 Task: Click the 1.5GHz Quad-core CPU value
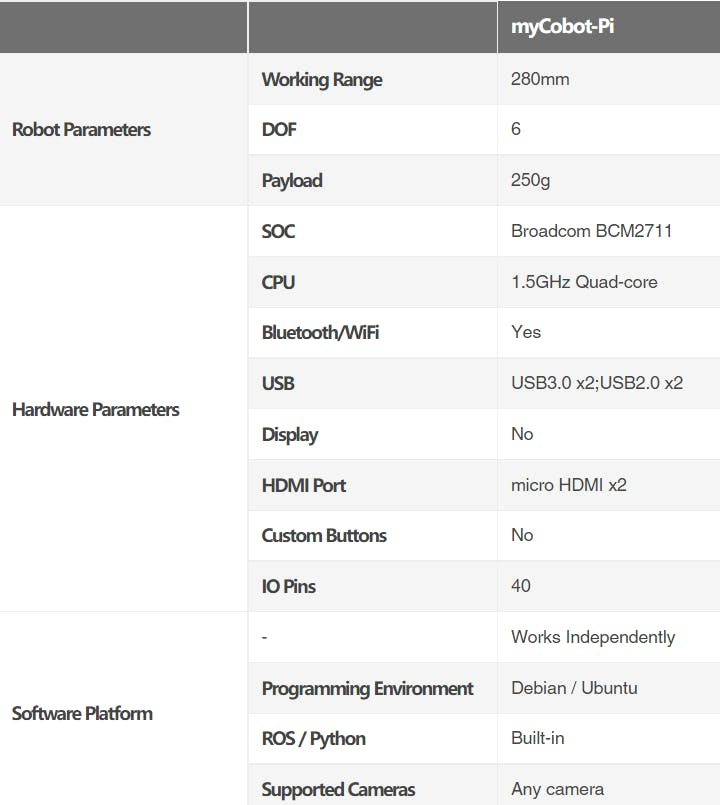[584, 282]
